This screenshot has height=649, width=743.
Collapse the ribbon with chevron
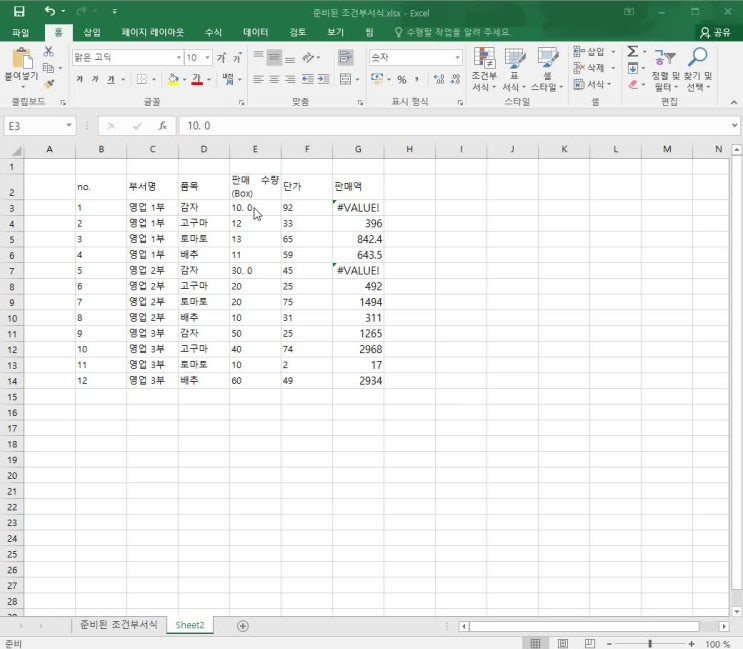[x=734, y=102]
